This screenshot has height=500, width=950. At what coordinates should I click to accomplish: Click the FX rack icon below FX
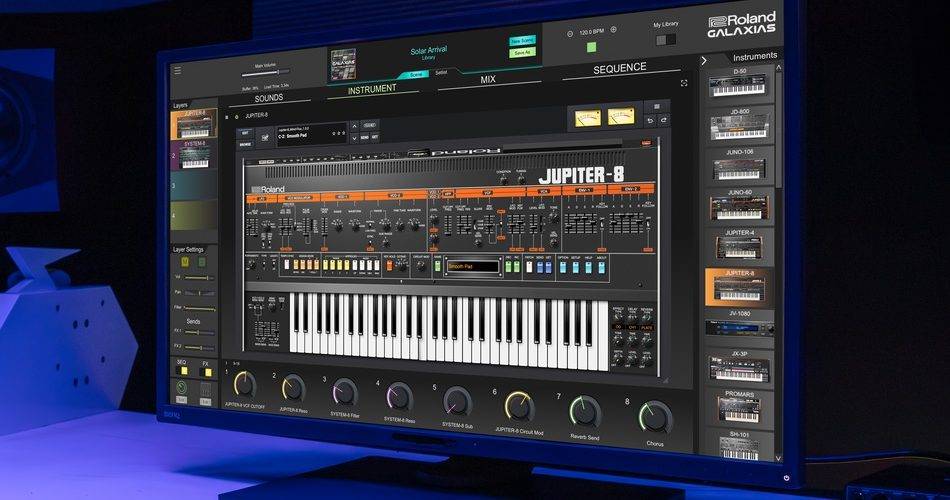[x=205, y=388]
